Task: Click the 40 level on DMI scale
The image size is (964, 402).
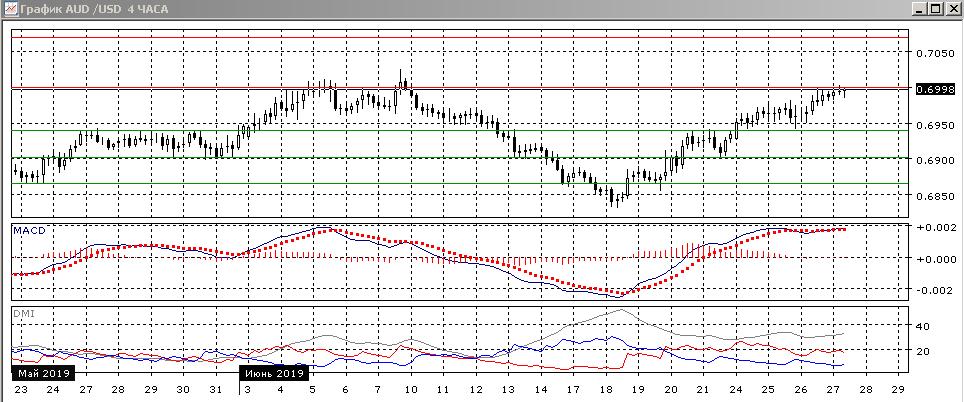Action: click(925, 326)
